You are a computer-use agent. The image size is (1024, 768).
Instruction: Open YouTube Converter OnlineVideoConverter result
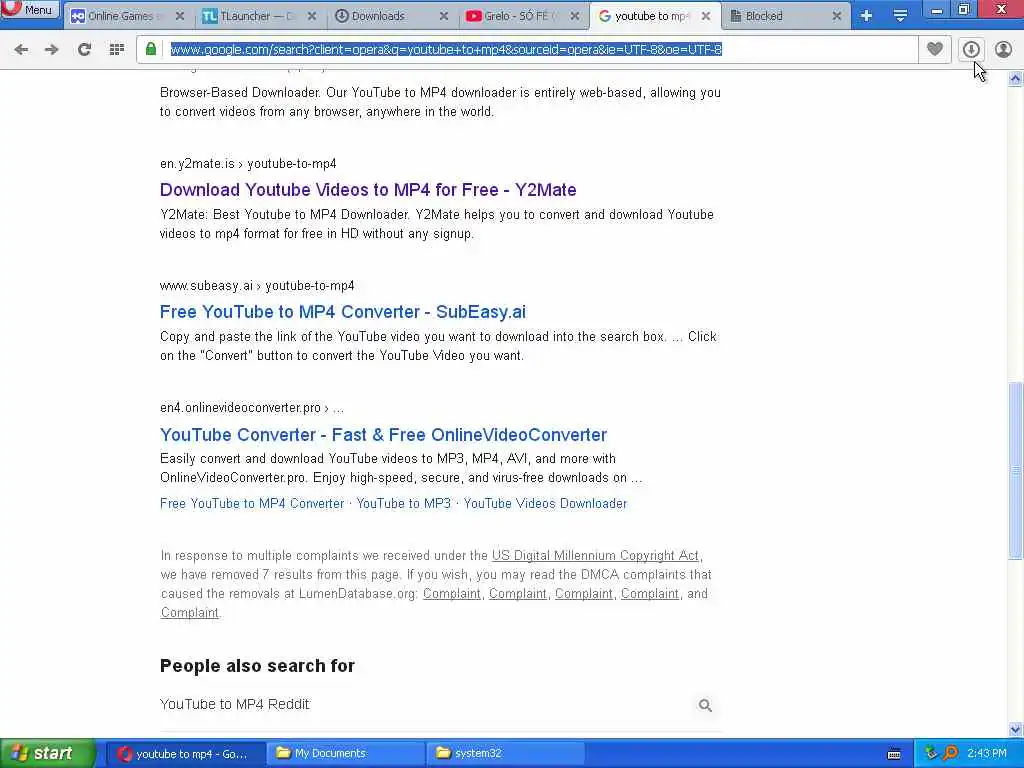[383, 435]
